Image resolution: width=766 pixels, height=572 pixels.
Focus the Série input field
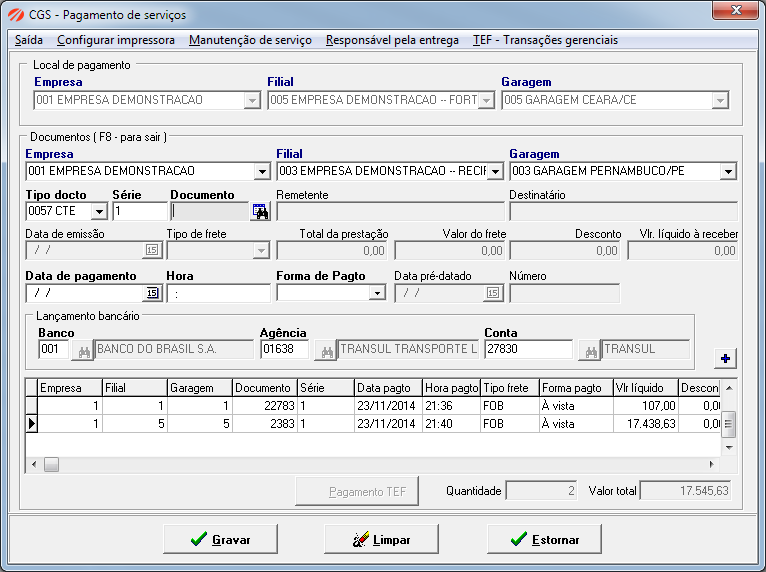click(140, 212)
